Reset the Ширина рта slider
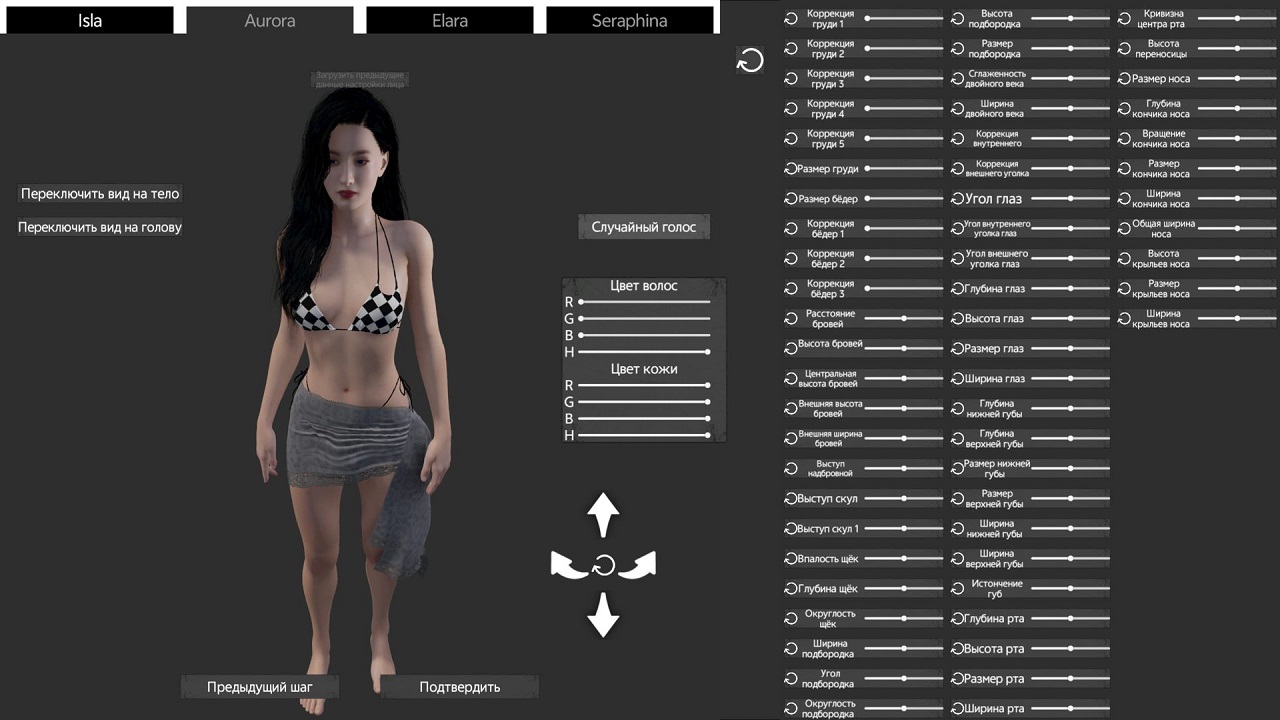 pyautogui.click(x=958, y=709)
